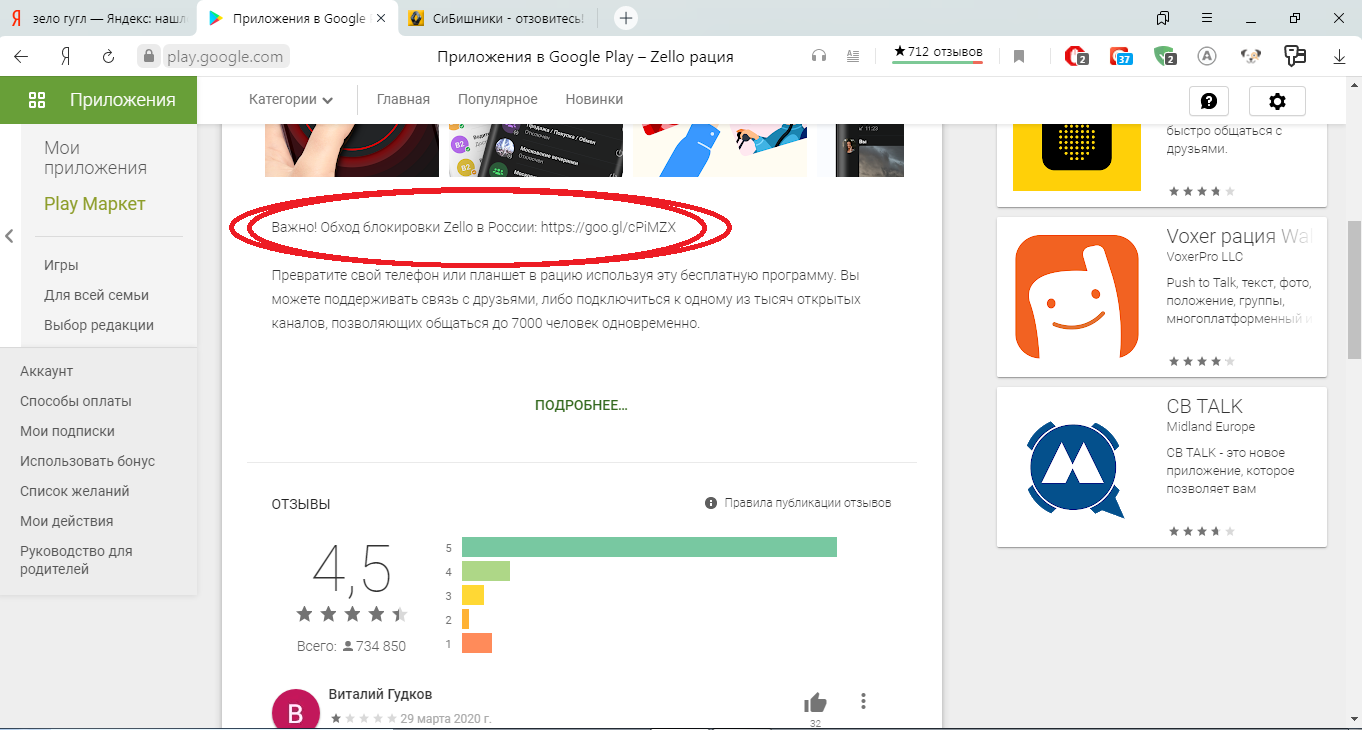
Task: Open VoxerPro LLC developer link
Action: click(1205, 257)
